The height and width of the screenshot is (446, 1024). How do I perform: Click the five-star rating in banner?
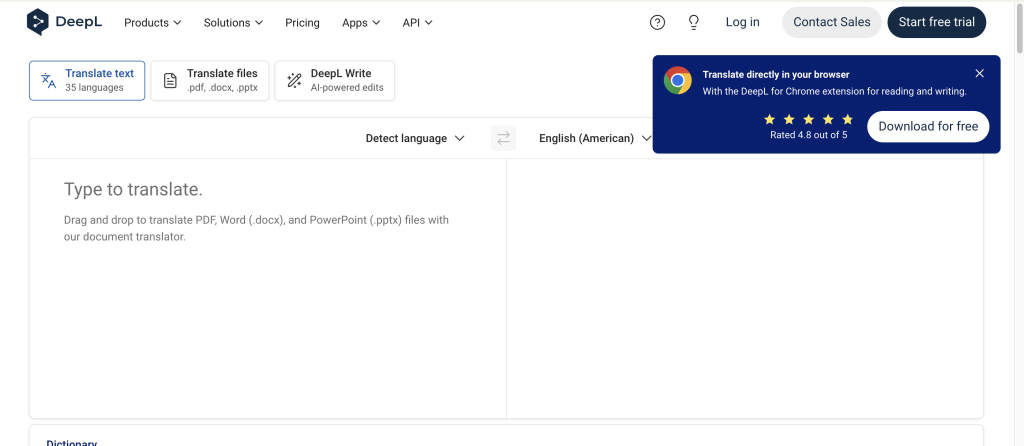tap(808, 119)
